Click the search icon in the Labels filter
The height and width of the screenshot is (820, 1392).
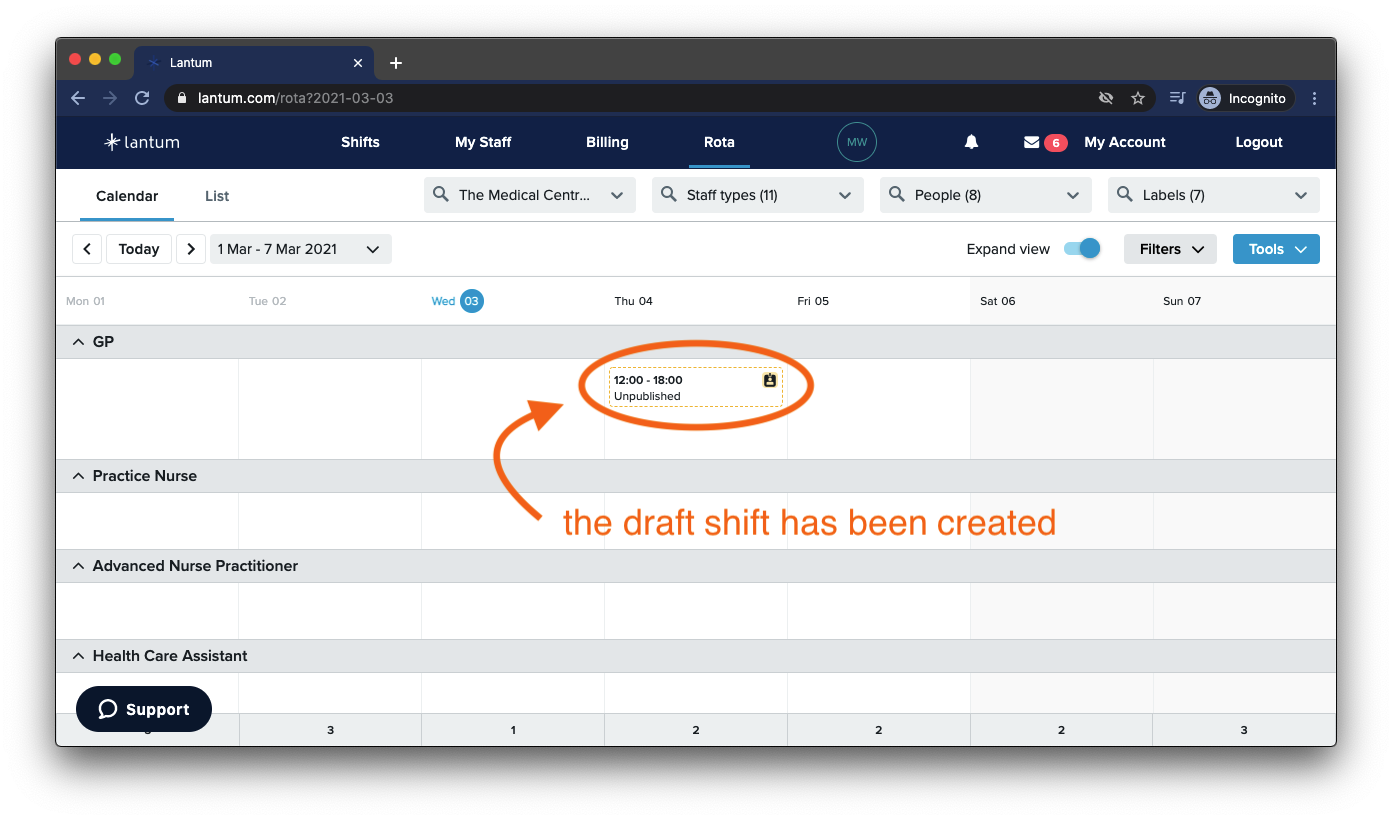(x=1125, y=194)
